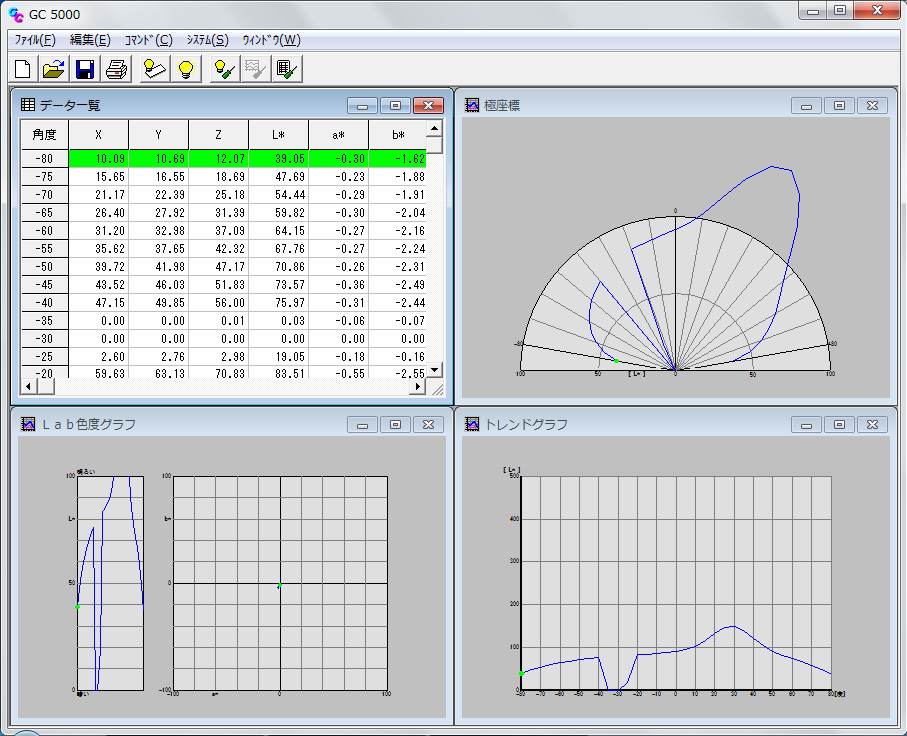Select the -65 angle row header
Image resolution: width=907 pixels, height=736 pixels.
pyautogui.click(x=45, y=212)
